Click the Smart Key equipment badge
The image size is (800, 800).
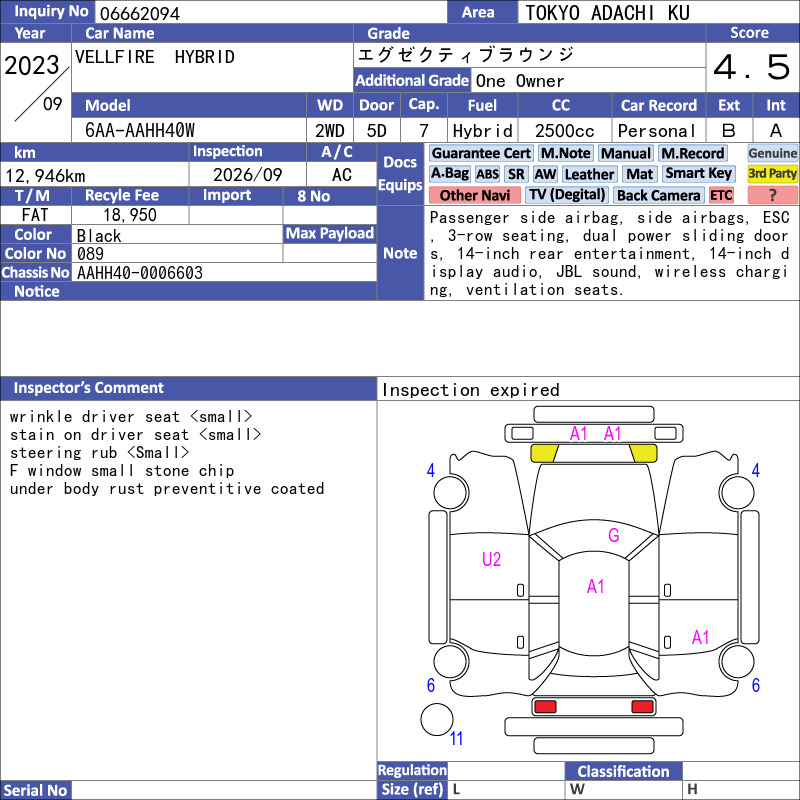[x=698, y=173]
